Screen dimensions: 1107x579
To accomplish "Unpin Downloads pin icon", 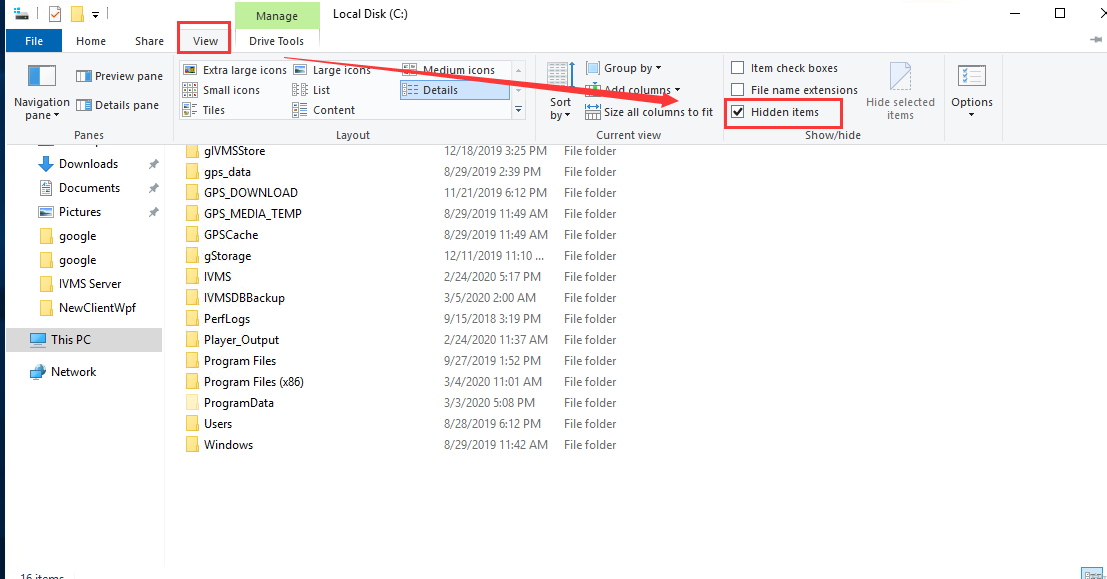I will click(x=153, y=164).
